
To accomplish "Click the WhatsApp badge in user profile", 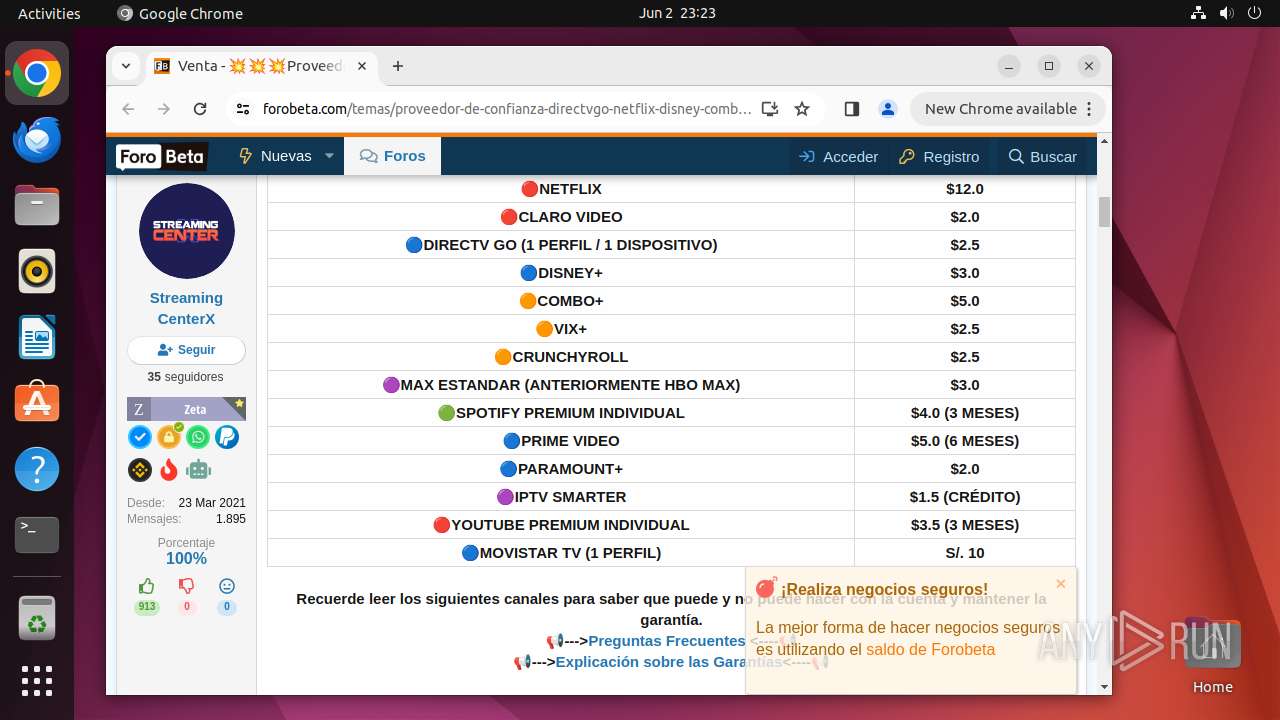I will pos(198,437).
